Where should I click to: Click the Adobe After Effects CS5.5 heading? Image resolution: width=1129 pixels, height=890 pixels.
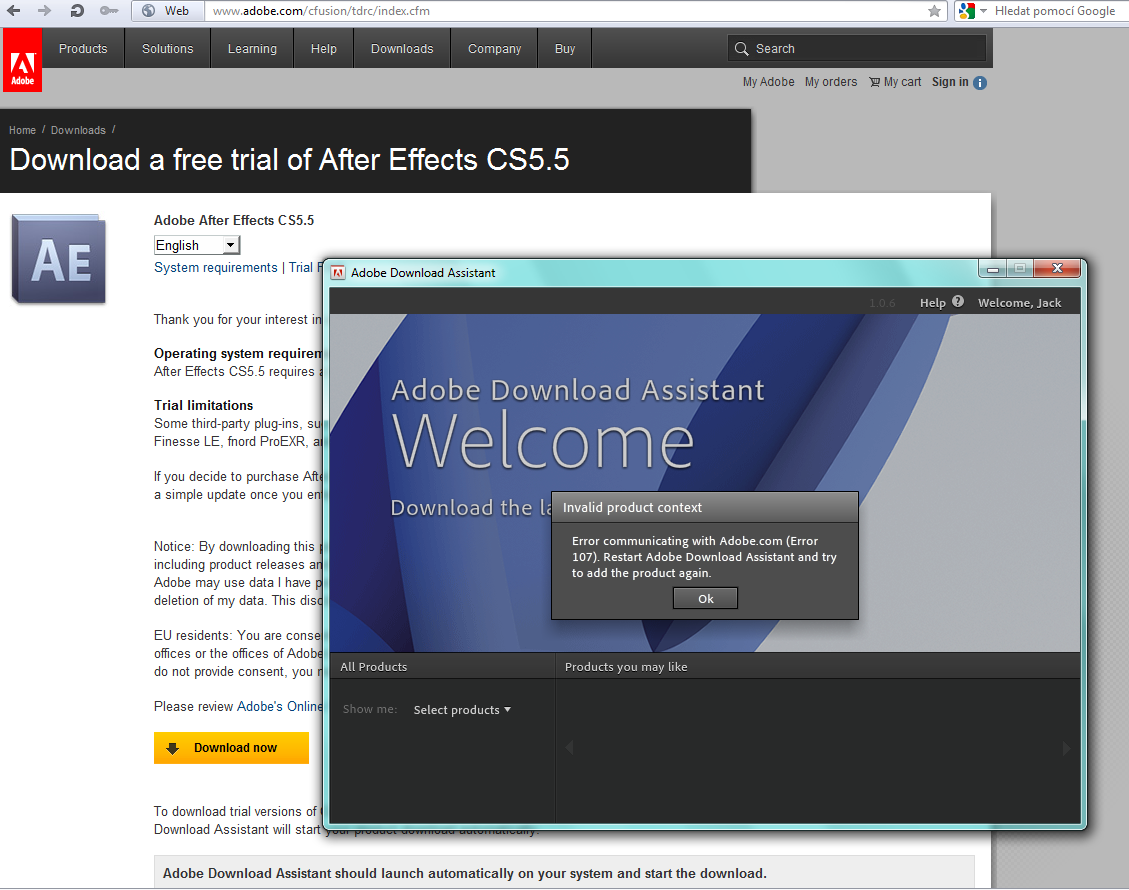pos(234,220)
